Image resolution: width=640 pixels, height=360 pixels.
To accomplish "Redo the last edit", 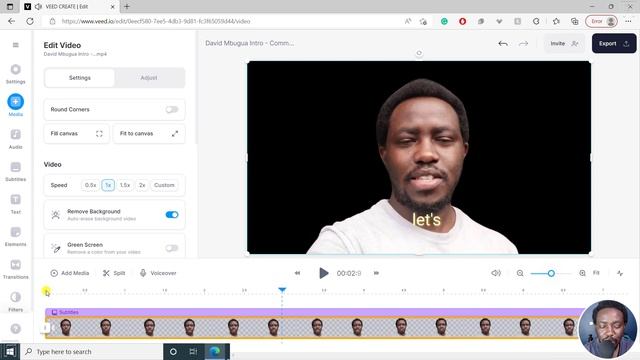I will [x=523, y=43].
